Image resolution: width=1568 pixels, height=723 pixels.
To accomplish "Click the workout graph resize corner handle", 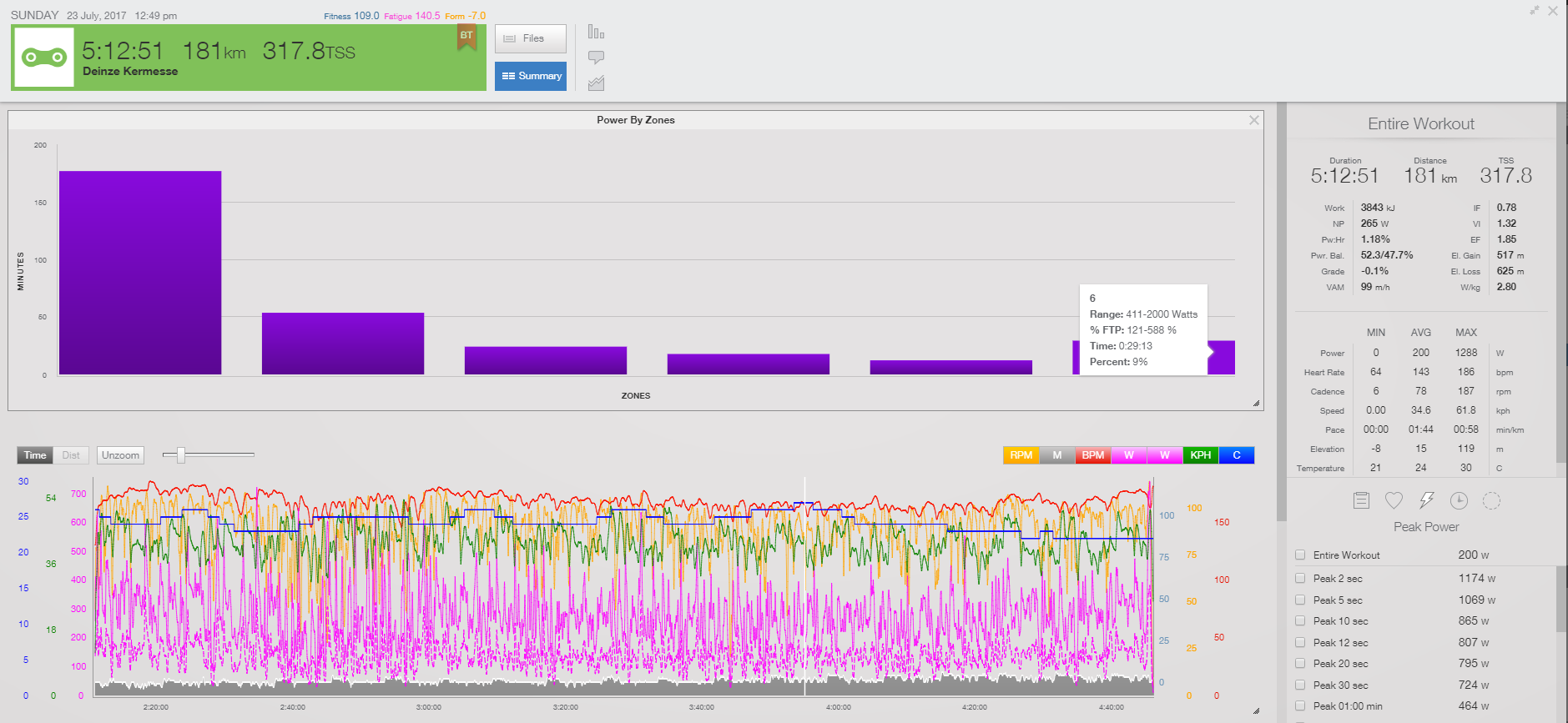I will [1256, 710].
